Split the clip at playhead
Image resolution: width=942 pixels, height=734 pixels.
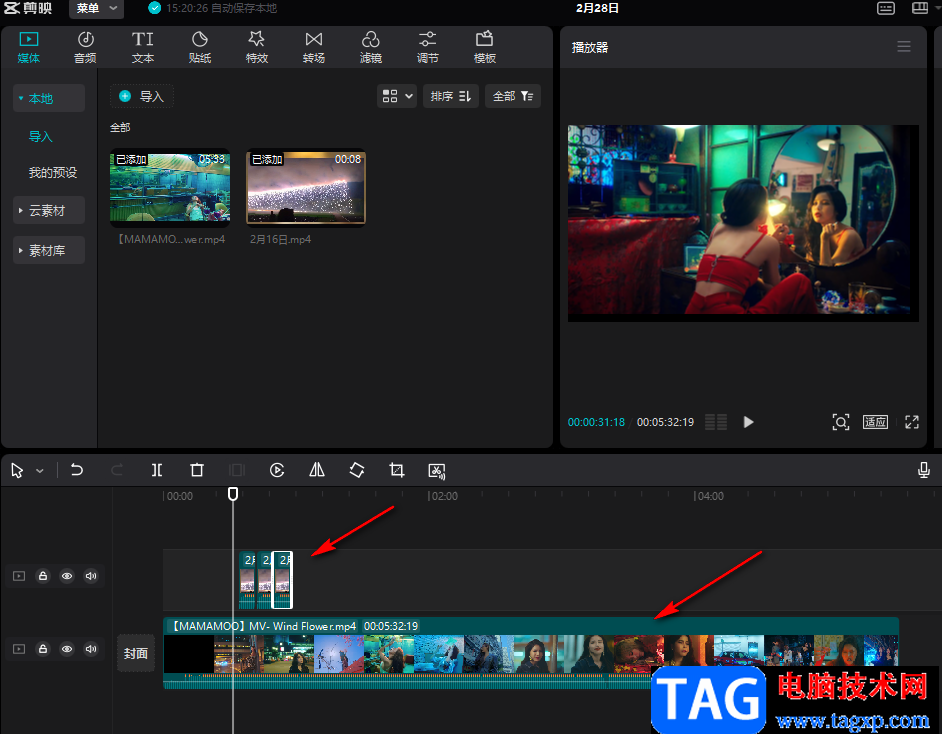tap(157, 470)
